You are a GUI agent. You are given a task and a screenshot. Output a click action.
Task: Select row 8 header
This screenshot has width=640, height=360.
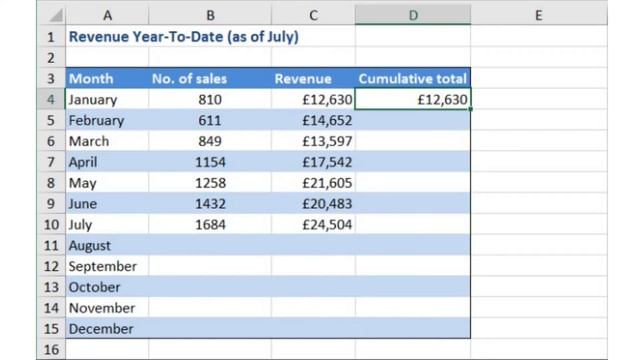click(x=51, y=182)
